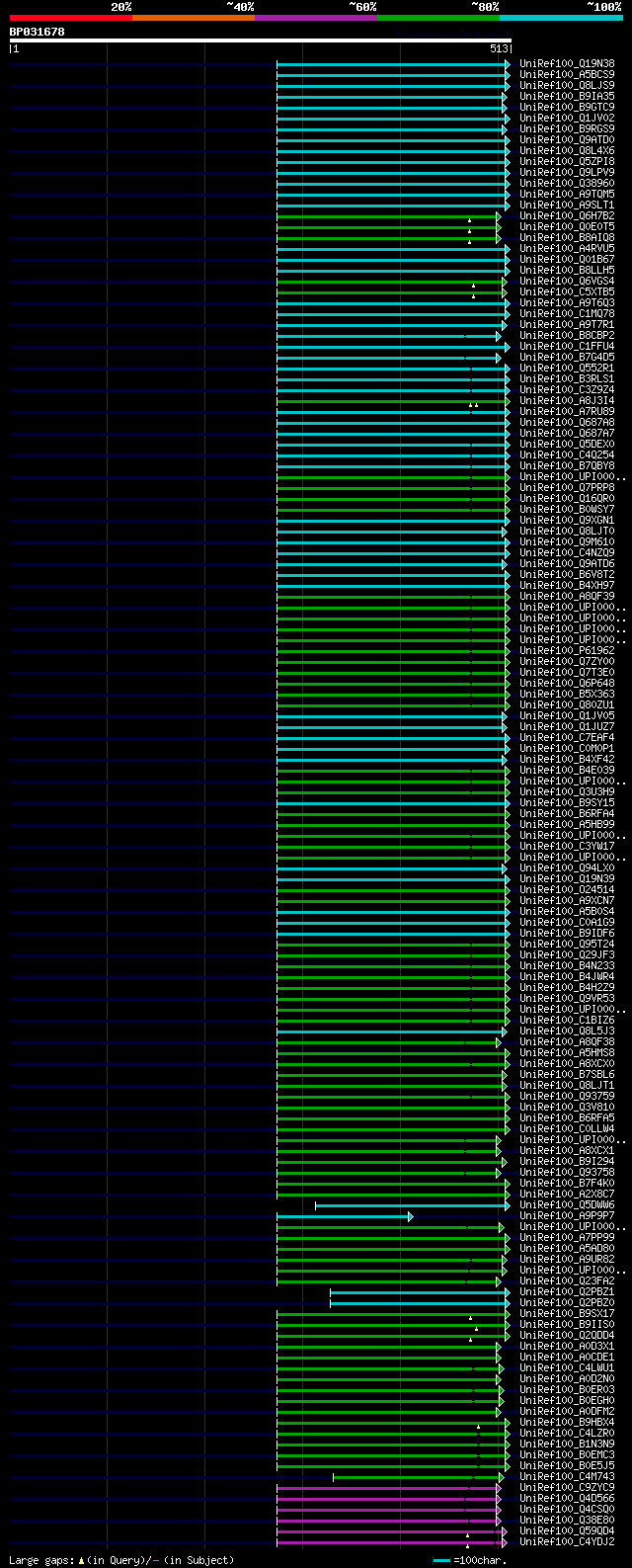Viewport: 632px width, 1568px height.
Task: Click hit label UniRef100_C1FFU4
Action: click(x=567, y=347)
